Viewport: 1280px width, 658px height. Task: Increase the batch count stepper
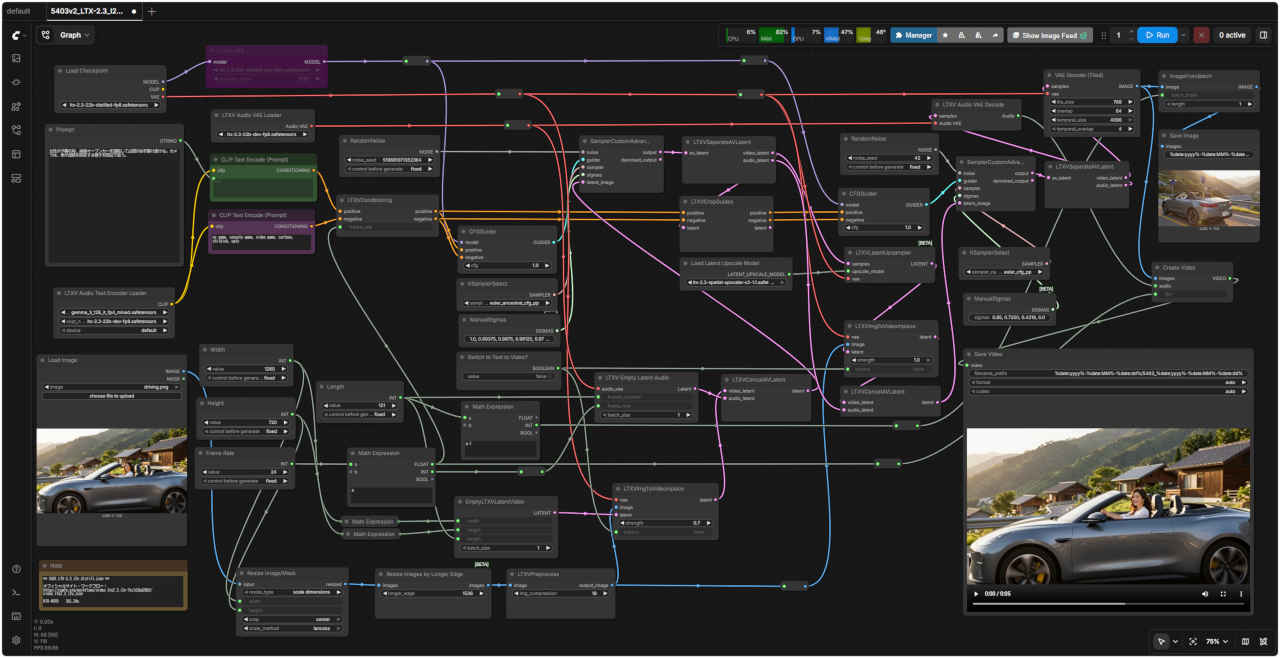[1131, 31]
